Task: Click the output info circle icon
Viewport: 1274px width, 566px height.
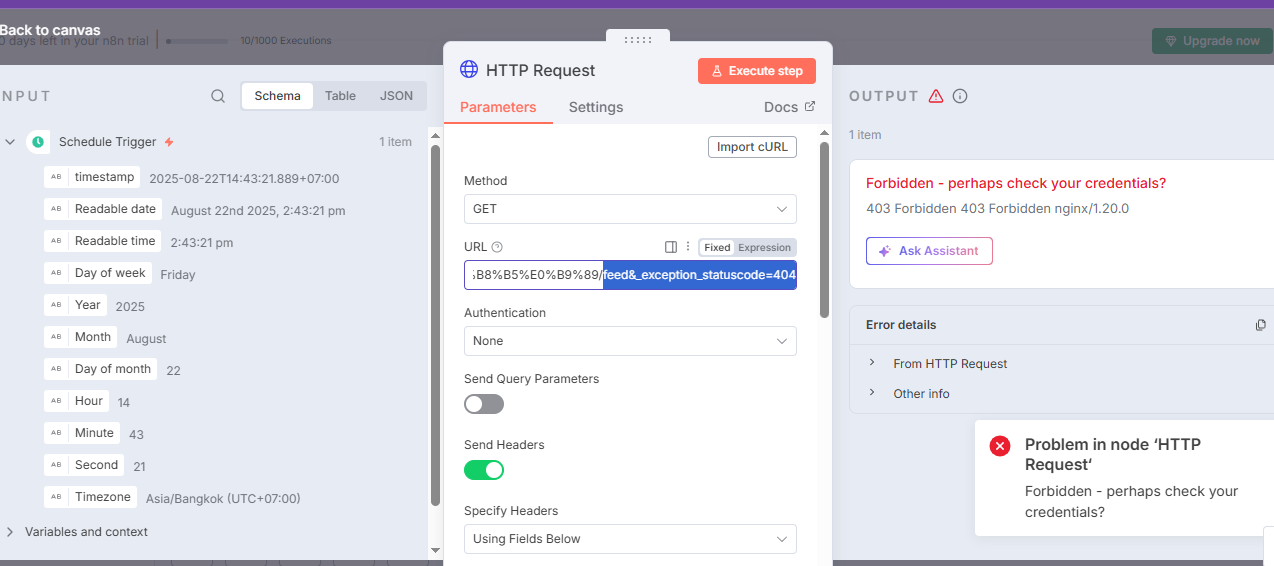Action: pos(960,96)
